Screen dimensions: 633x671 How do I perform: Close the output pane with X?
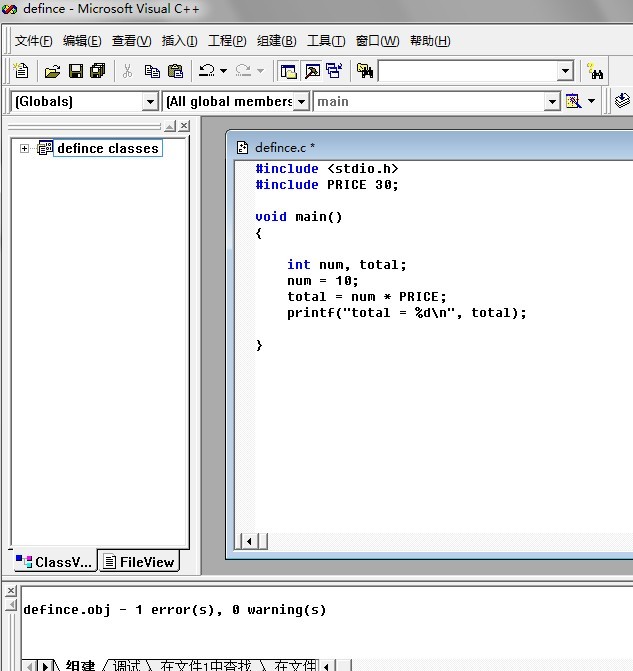[x=11, y=591]
